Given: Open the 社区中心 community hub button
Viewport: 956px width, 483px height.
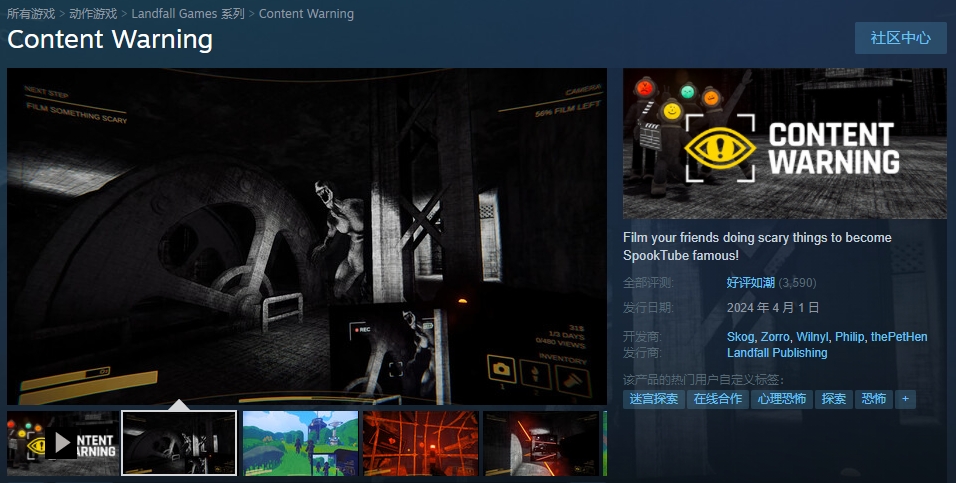Looking at the screenshot, I should [901, 38].
